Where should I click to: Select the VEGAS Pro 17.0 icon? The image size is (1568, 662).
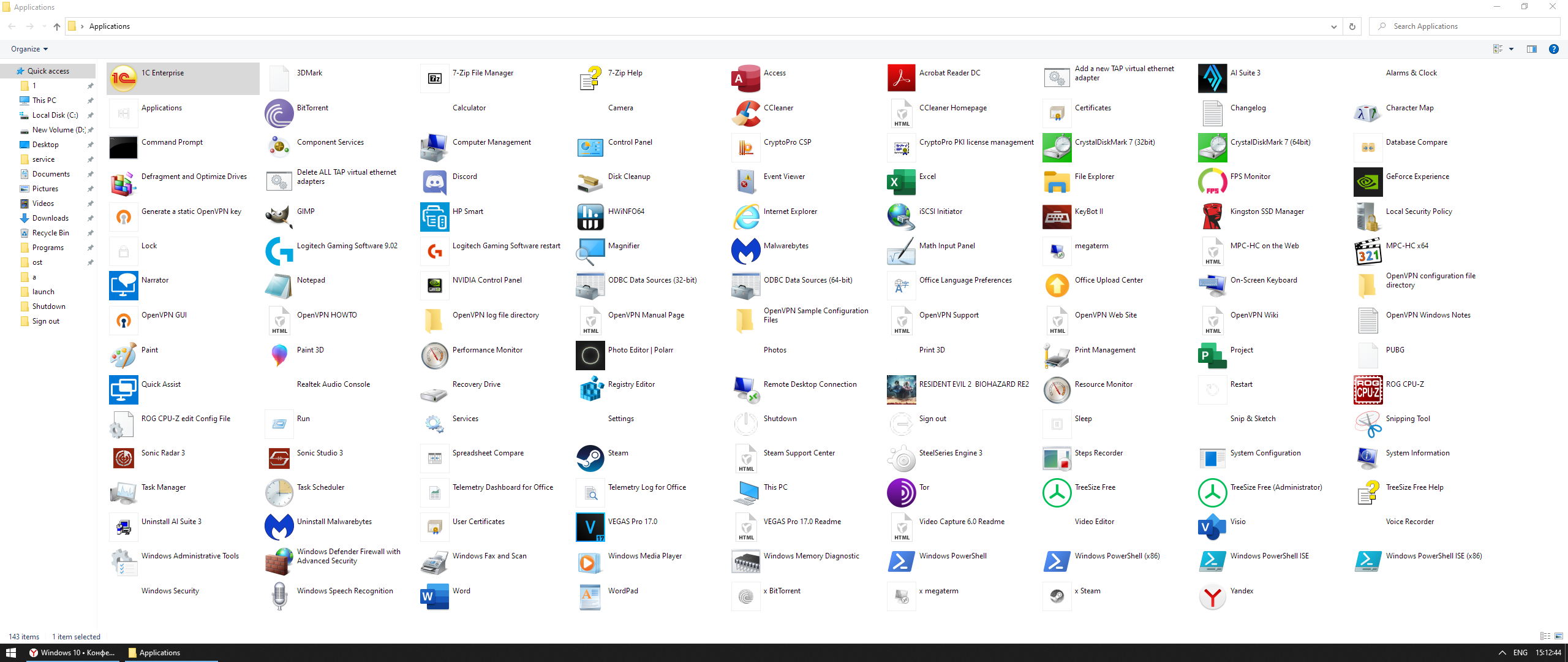tap(590, 527)
